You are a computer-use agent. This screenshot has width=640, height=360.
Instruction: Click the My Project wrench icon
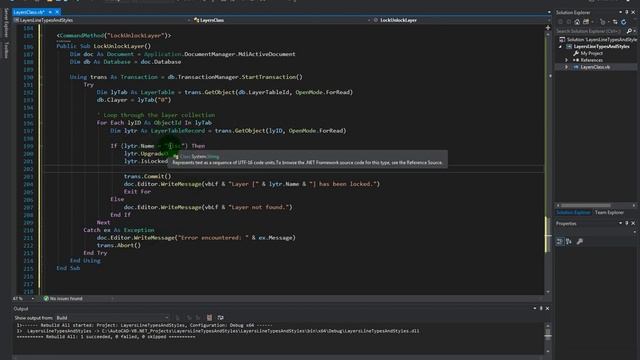[x=576, y=53]
